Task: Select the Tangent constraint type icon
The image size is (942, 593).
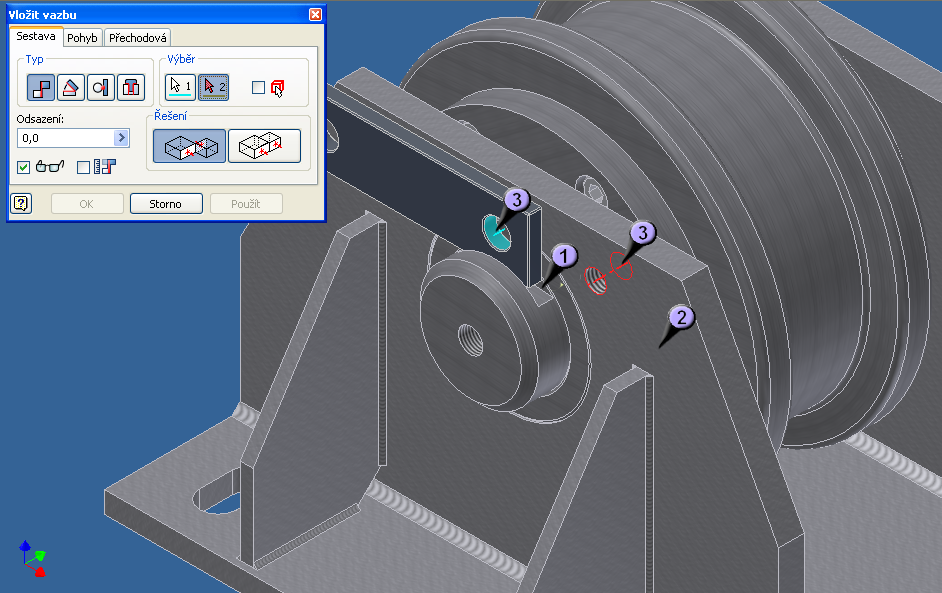Action: 101,88
